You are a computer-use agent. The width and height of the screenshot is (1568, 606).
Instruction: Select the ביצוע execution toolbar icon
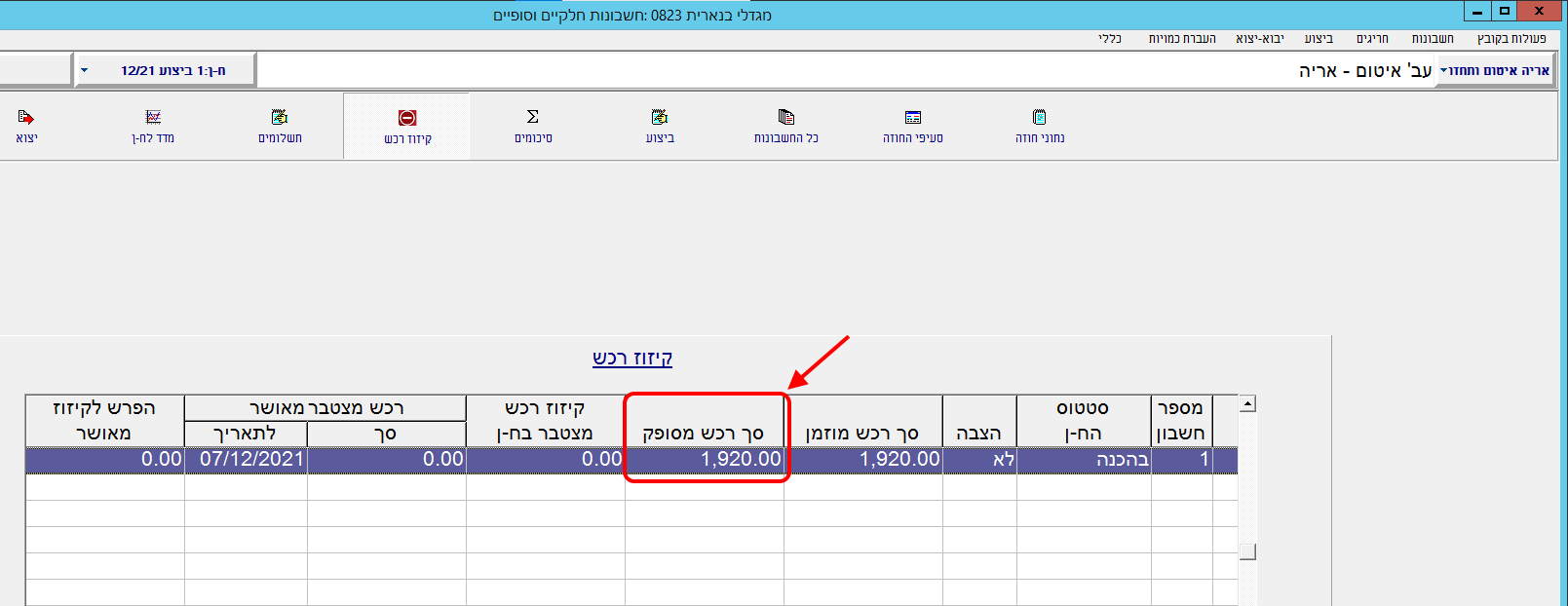coord(660,126)
